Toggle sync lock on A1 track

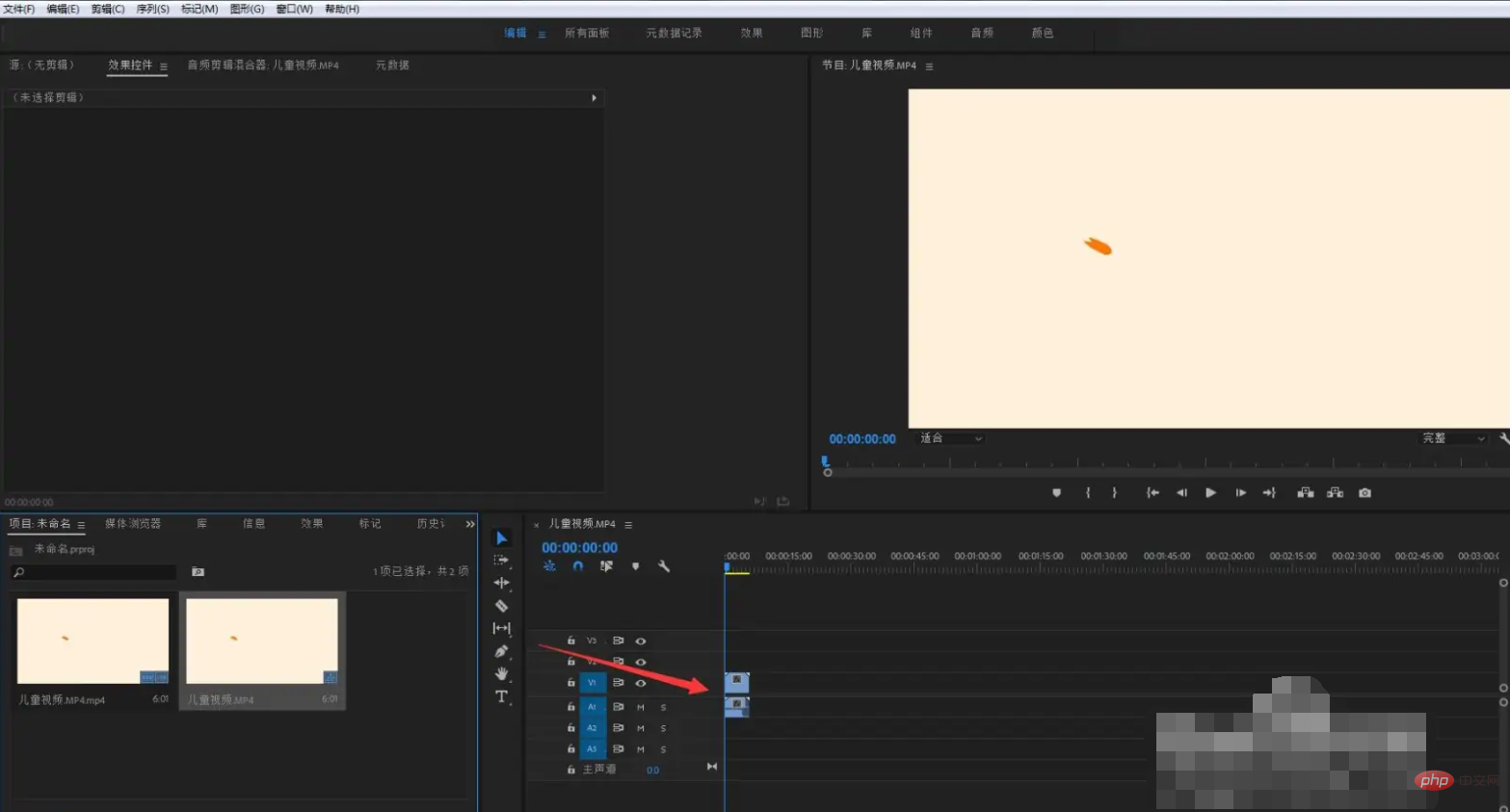click(x=618, y=707)
